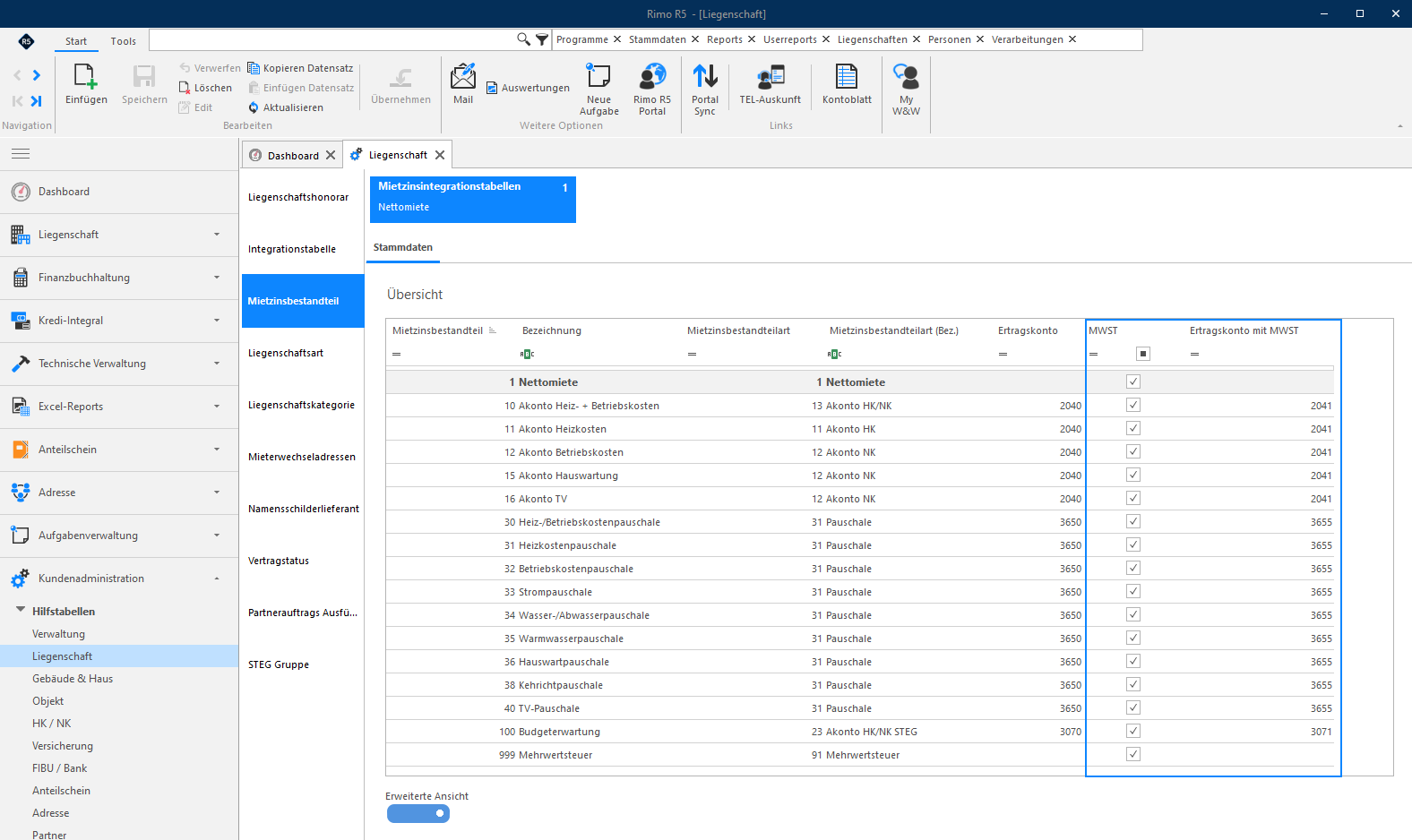Toggle MWST checkbox for Budgeterwartung row

pos(1133,732)
